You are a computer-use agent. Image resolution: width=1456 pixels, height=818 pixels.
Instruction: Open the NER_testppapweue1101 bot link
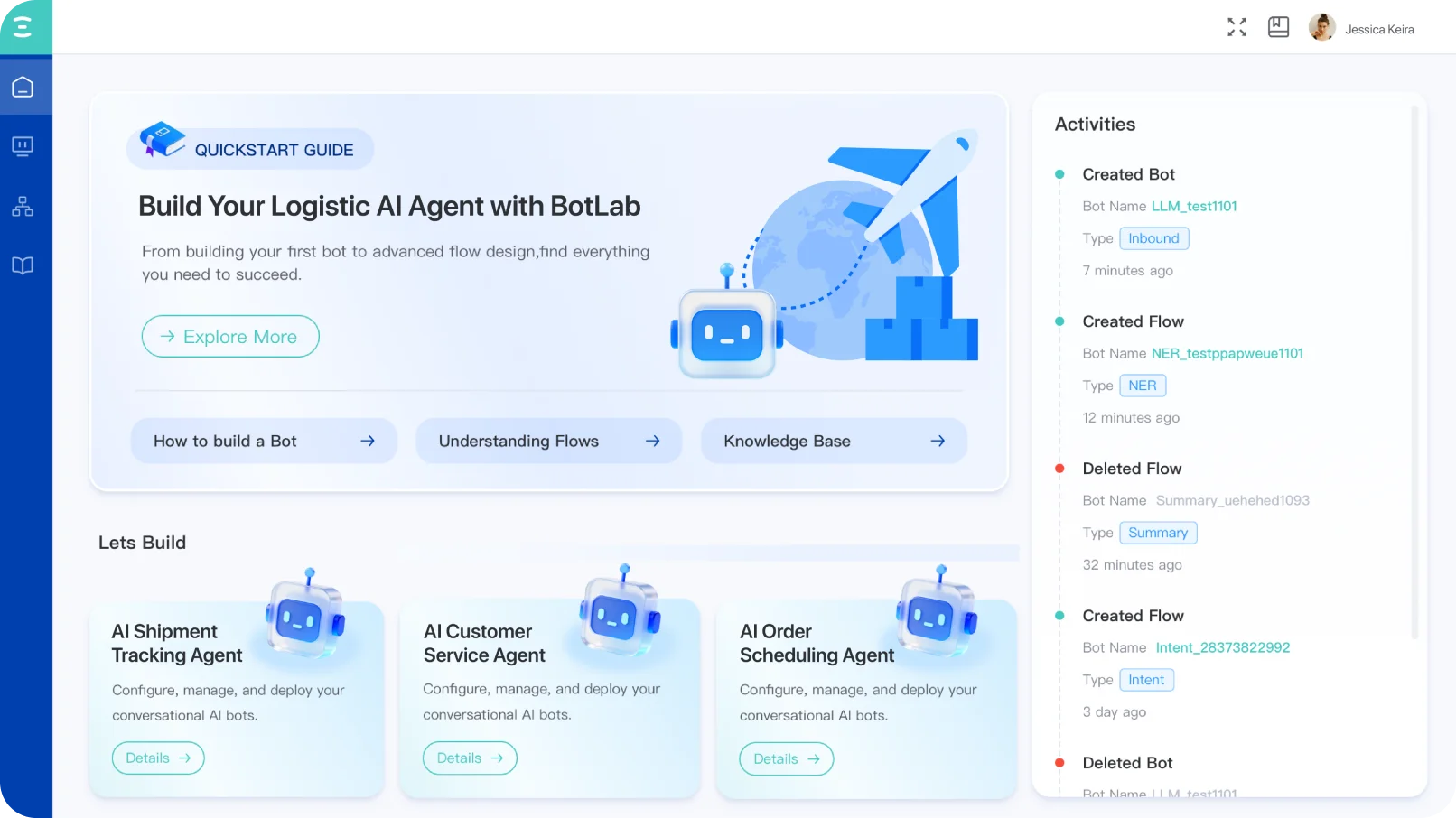(1227, 354)
